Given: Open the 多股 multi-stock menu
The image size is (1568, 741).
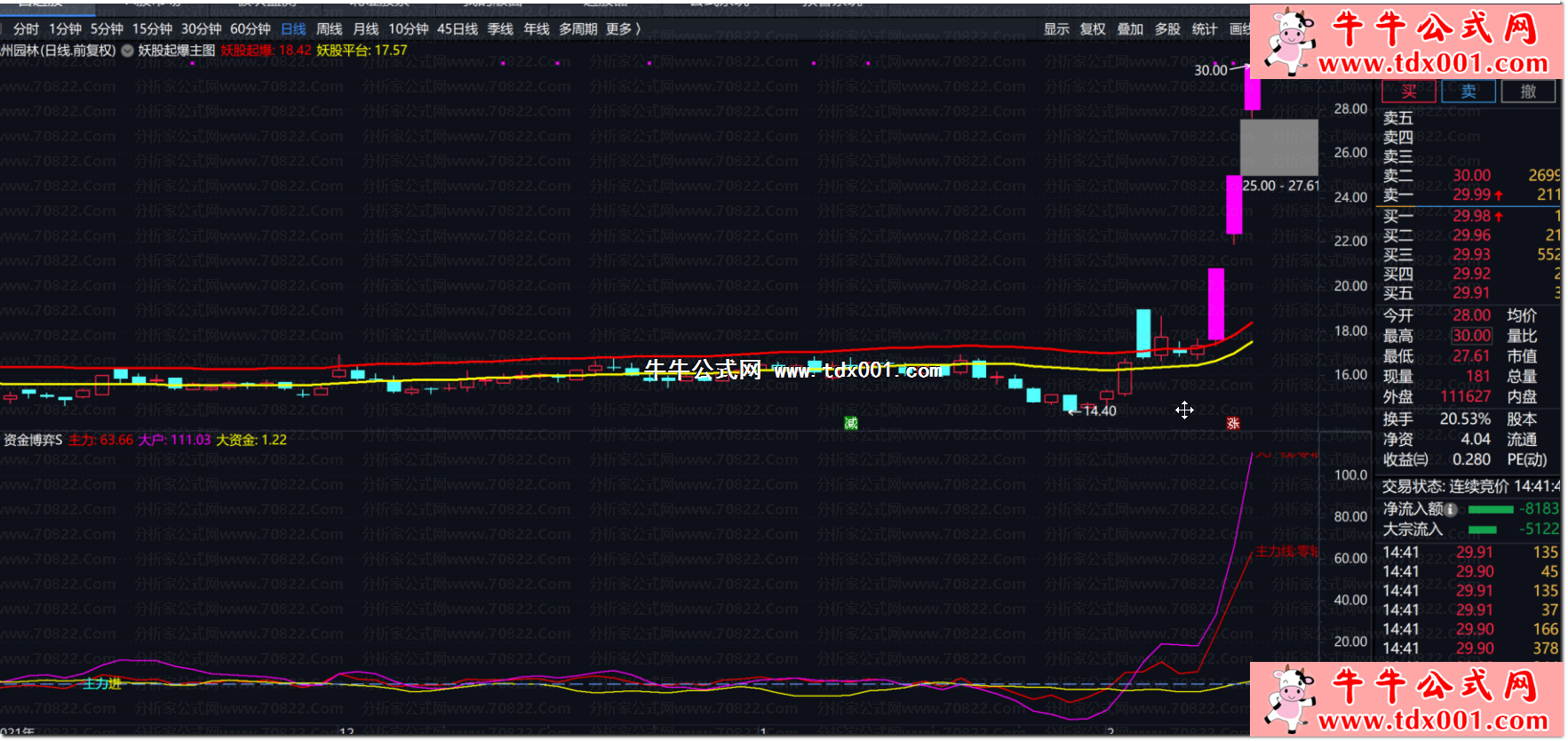Looking at the screenshot, I should tap(1167, 29).
